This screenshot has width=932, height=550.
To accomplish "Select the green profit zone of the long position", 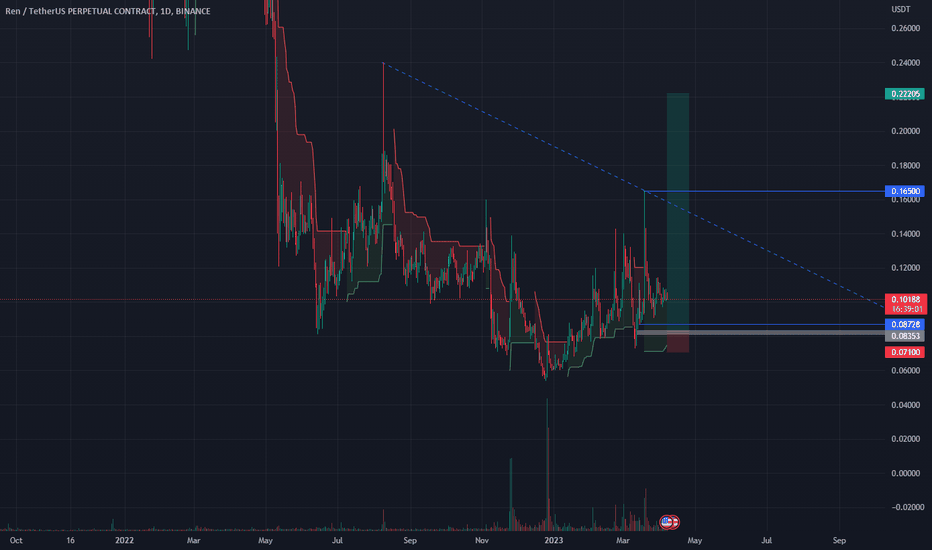I will [x=678, y=212].
